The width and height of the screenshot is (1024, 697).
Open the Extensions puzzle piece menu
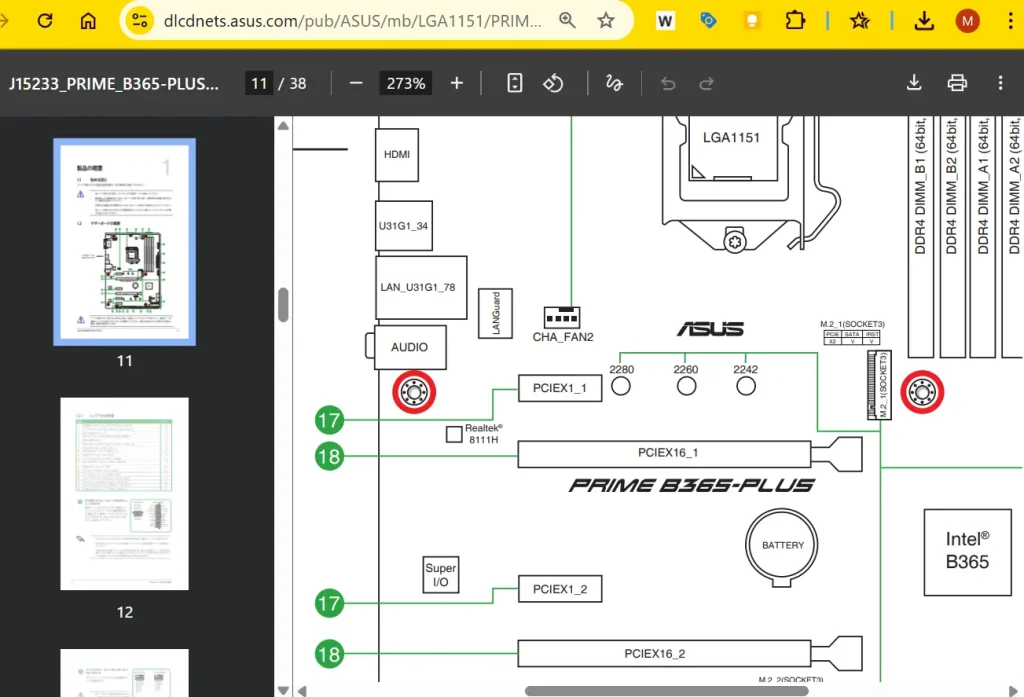tap(794, 21)
